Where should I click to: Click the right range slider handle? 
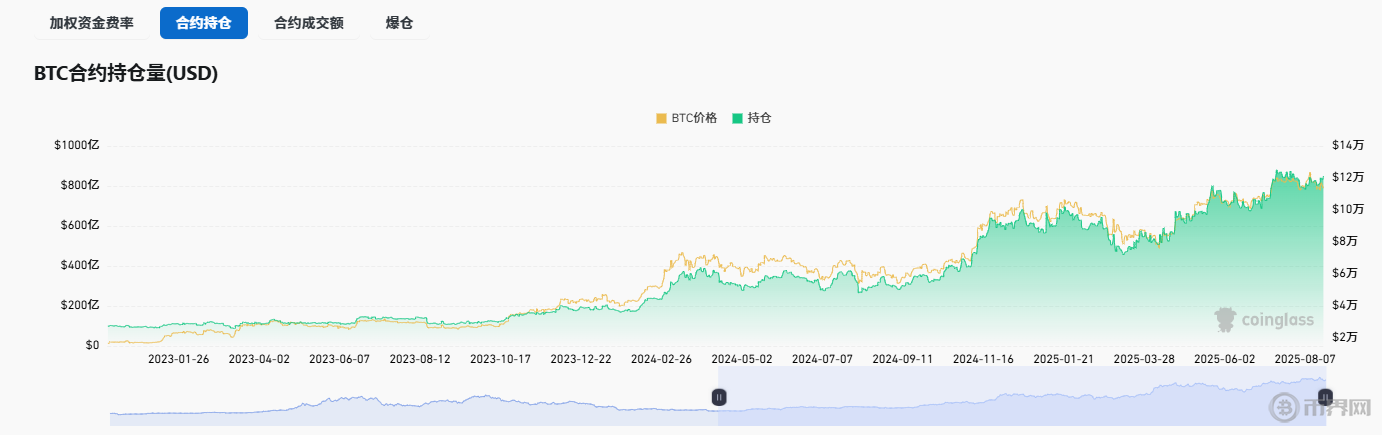1325,397
